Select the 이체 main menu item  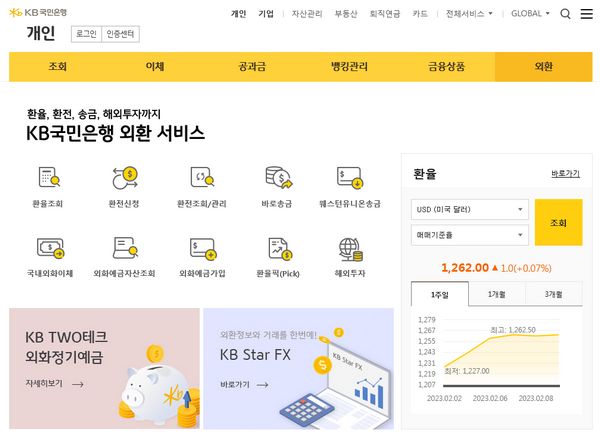[x=155, y=67]
